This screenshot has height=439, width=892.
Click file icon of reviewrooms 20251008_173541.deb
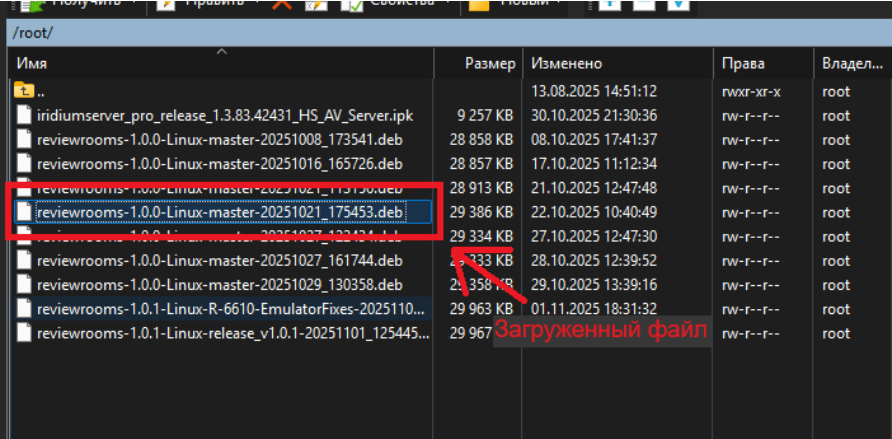(24, 139)
